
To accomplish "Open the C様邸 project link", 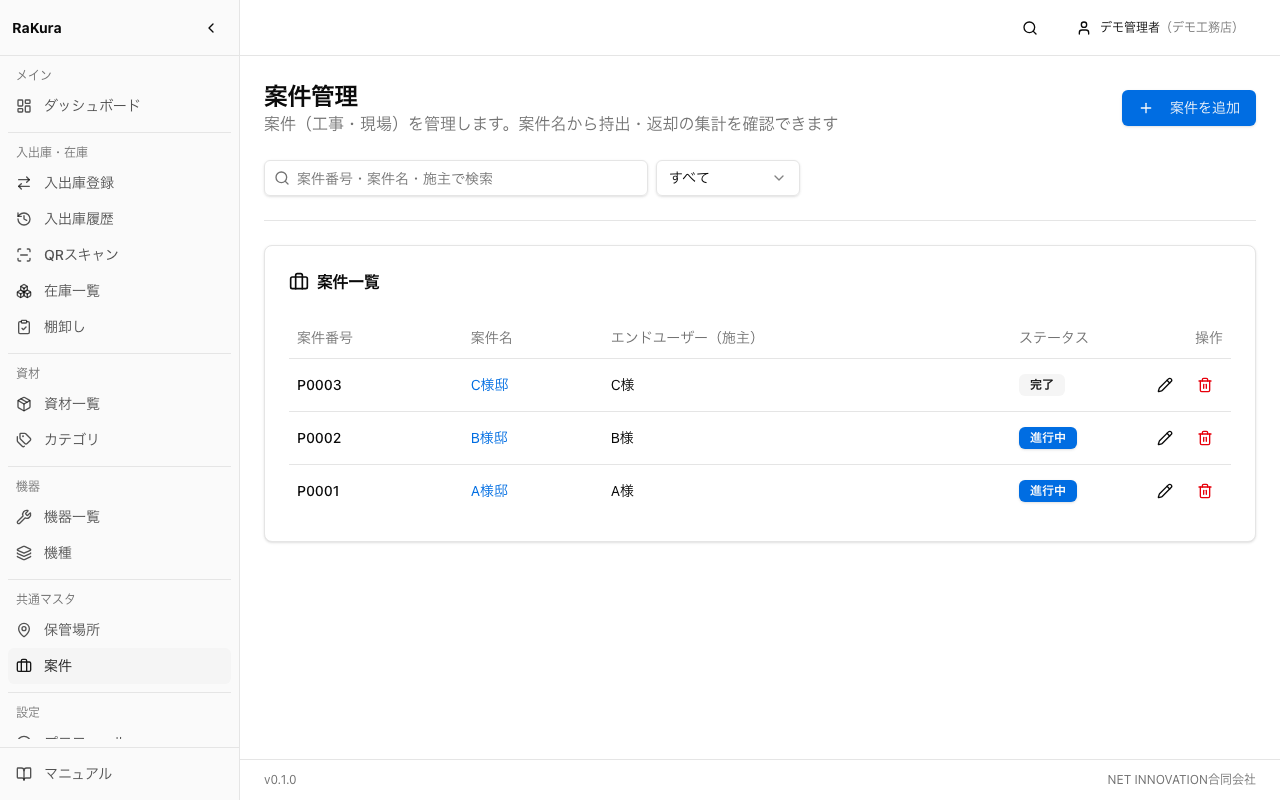I will pyautogui.click(x=490, y=385).
